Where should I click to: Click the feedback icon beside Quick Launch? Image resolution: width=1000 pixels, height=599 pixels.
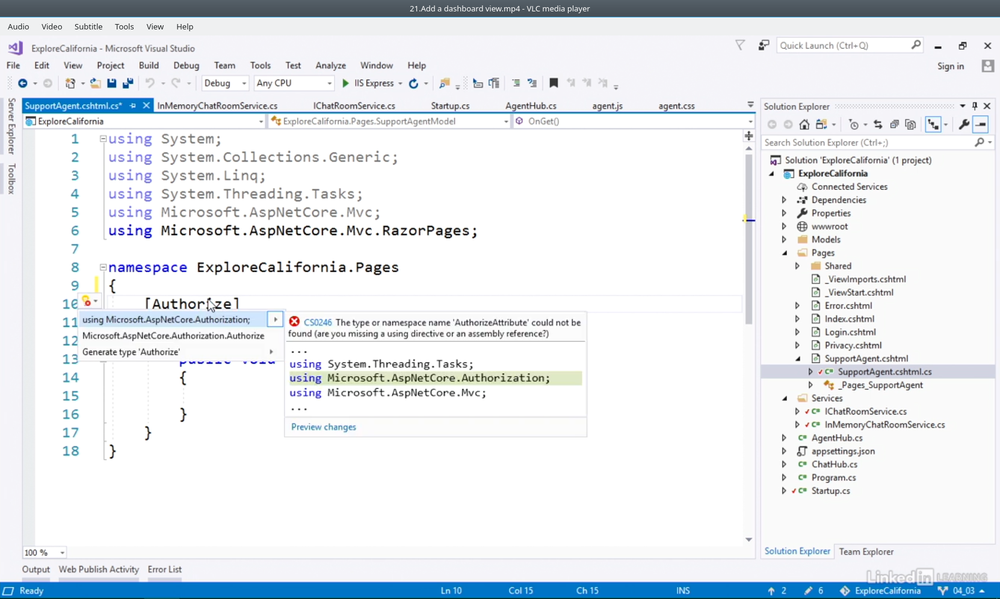[x=763, y=45]
